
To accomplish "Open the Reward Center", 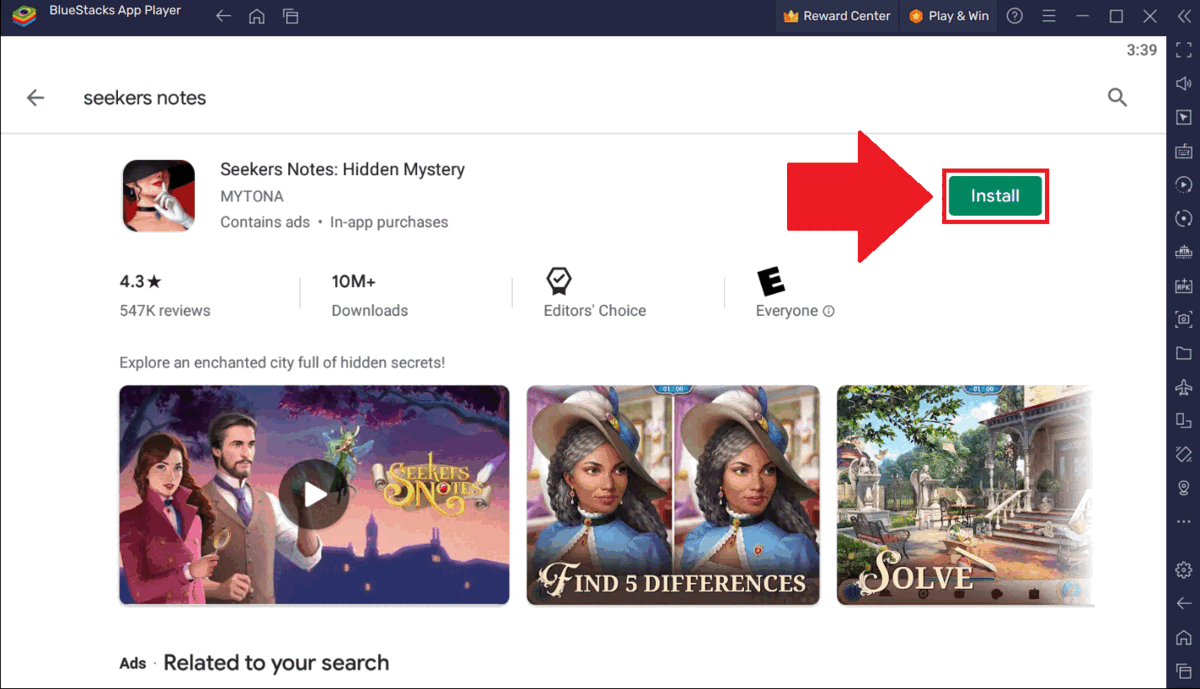I will (x=837, y=16).
